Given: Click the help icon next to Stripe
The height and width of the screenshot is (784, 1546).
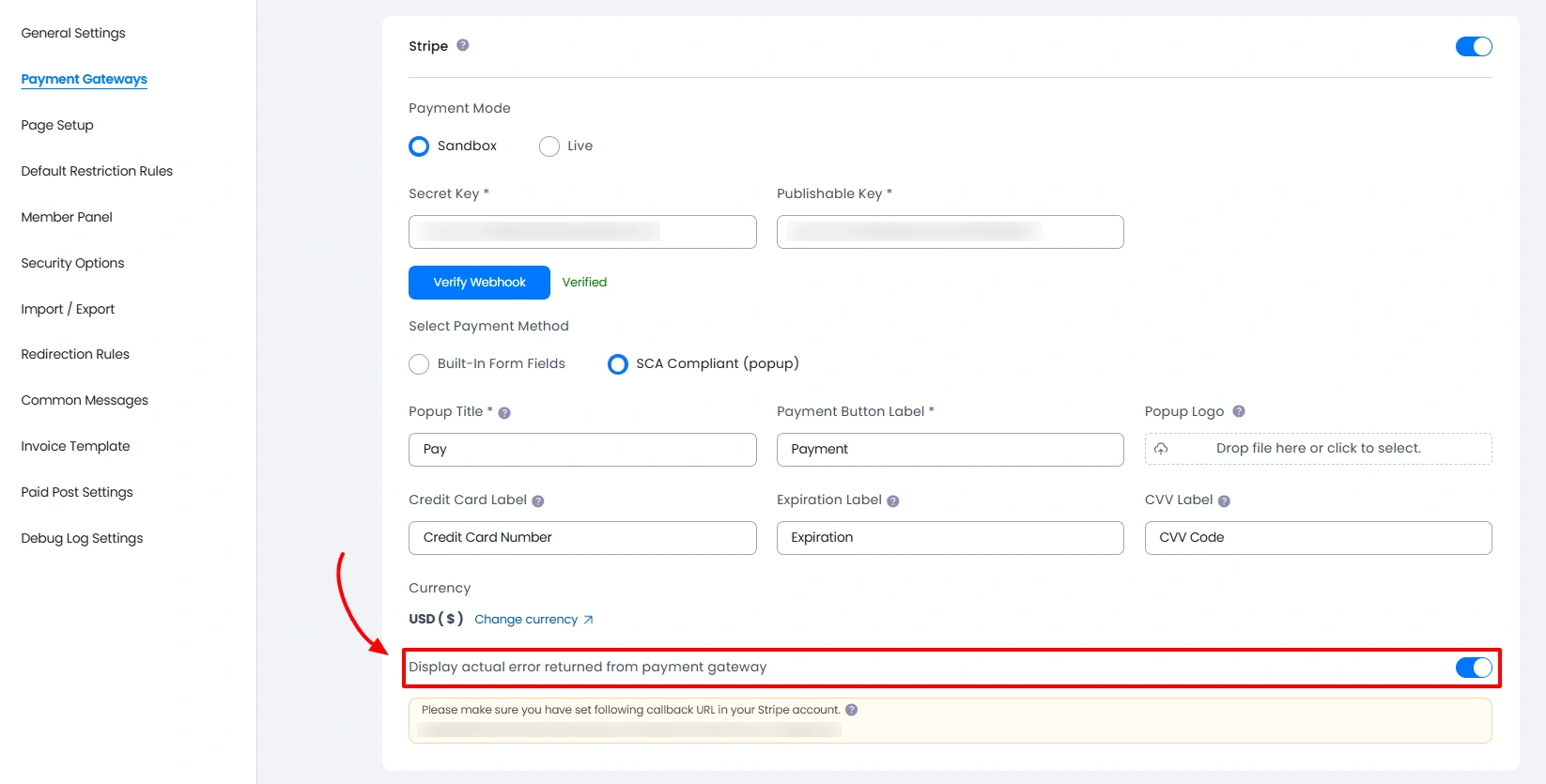Looking at the screenshot, I should (463, 45).
